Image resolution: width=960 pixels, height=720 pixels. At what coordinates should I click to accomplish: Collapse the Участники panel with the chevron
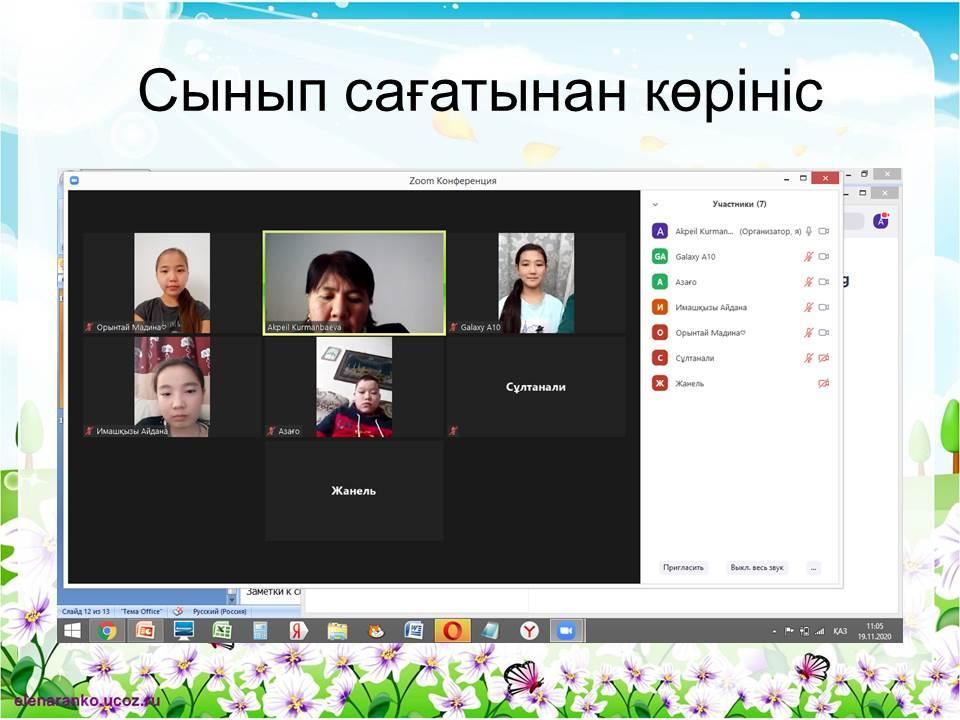pos(655,204)
